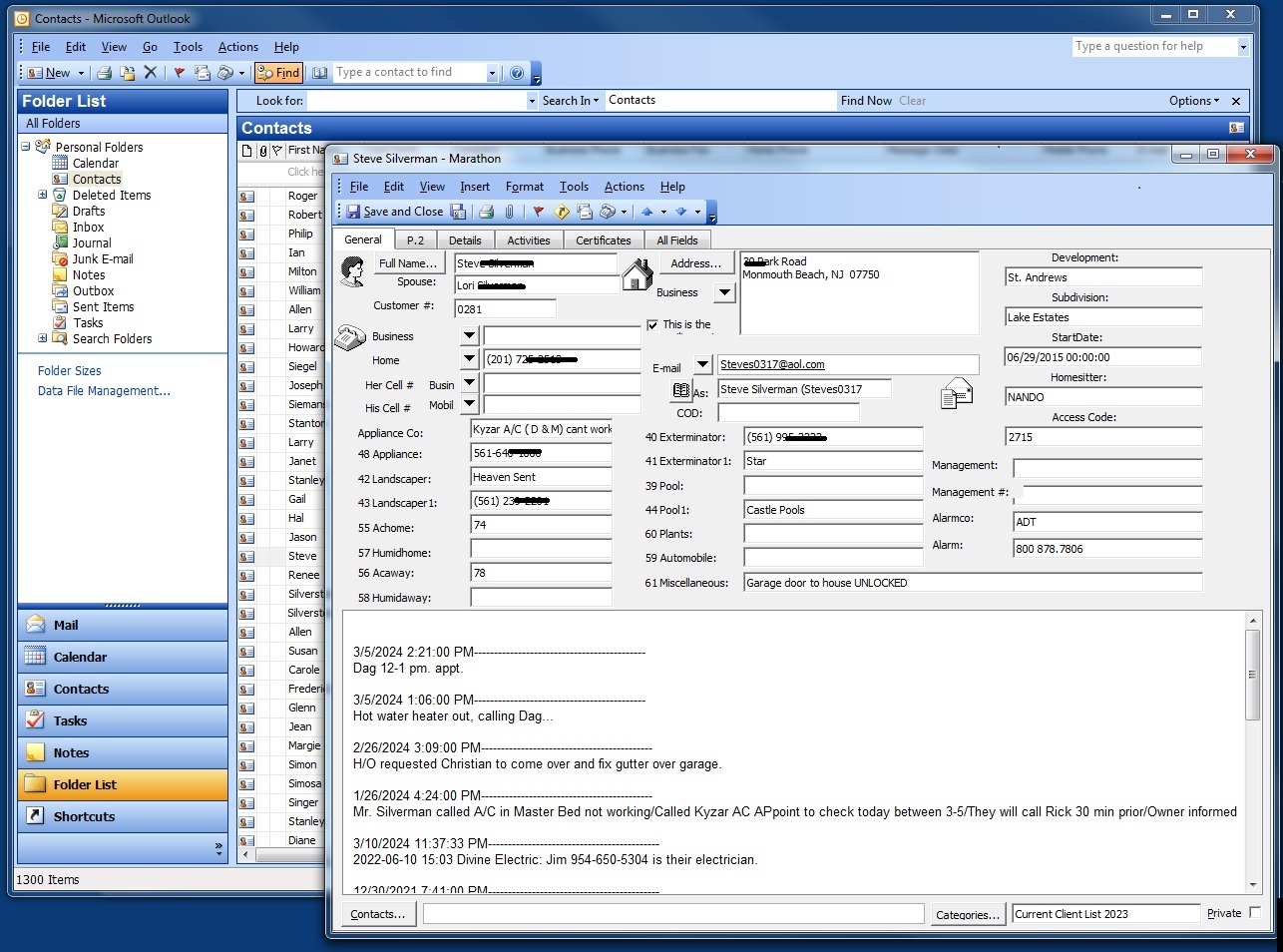Click Microsoft Outlook Help question mark icon
The height and width of the screenshot is (952, 1283).
[x=517, y=73]
